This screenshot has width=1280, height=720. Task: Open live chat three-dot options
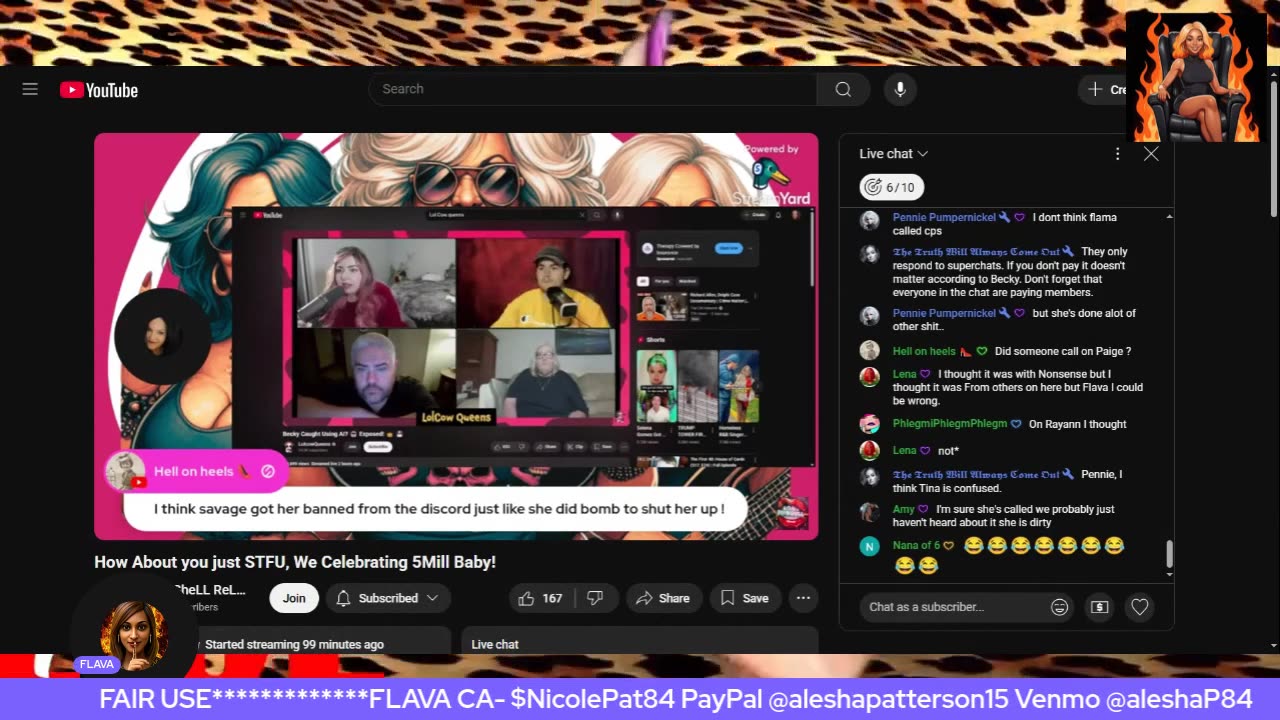coord(1117,154)
